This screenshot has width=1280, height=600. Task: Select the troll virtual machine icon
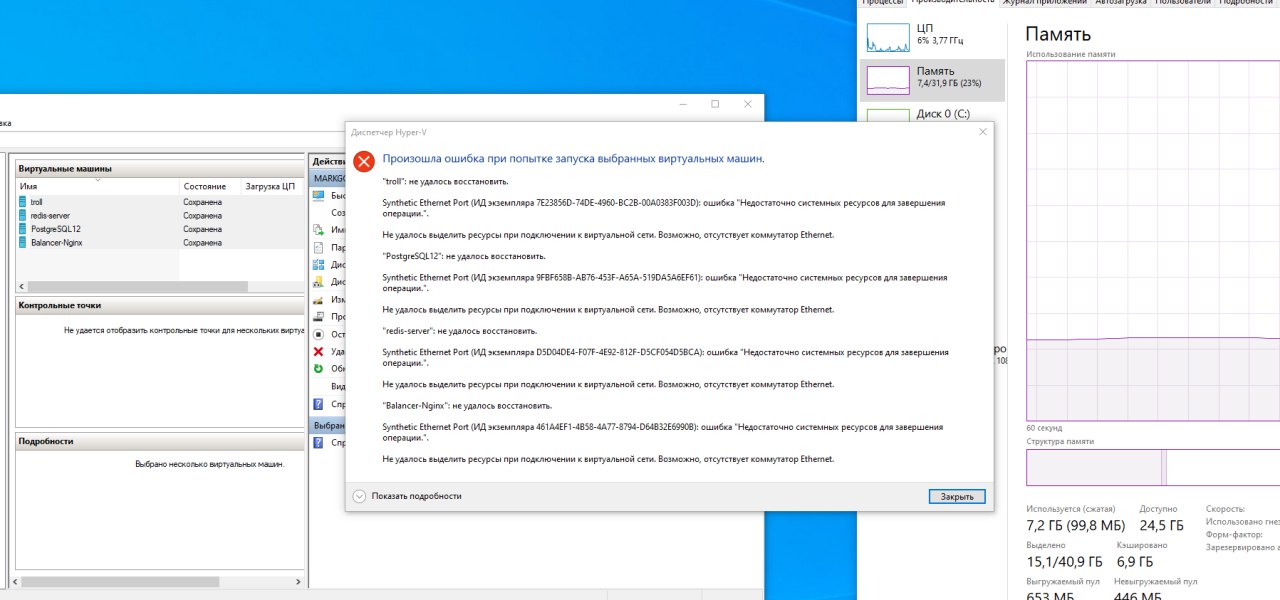[23, 202]
